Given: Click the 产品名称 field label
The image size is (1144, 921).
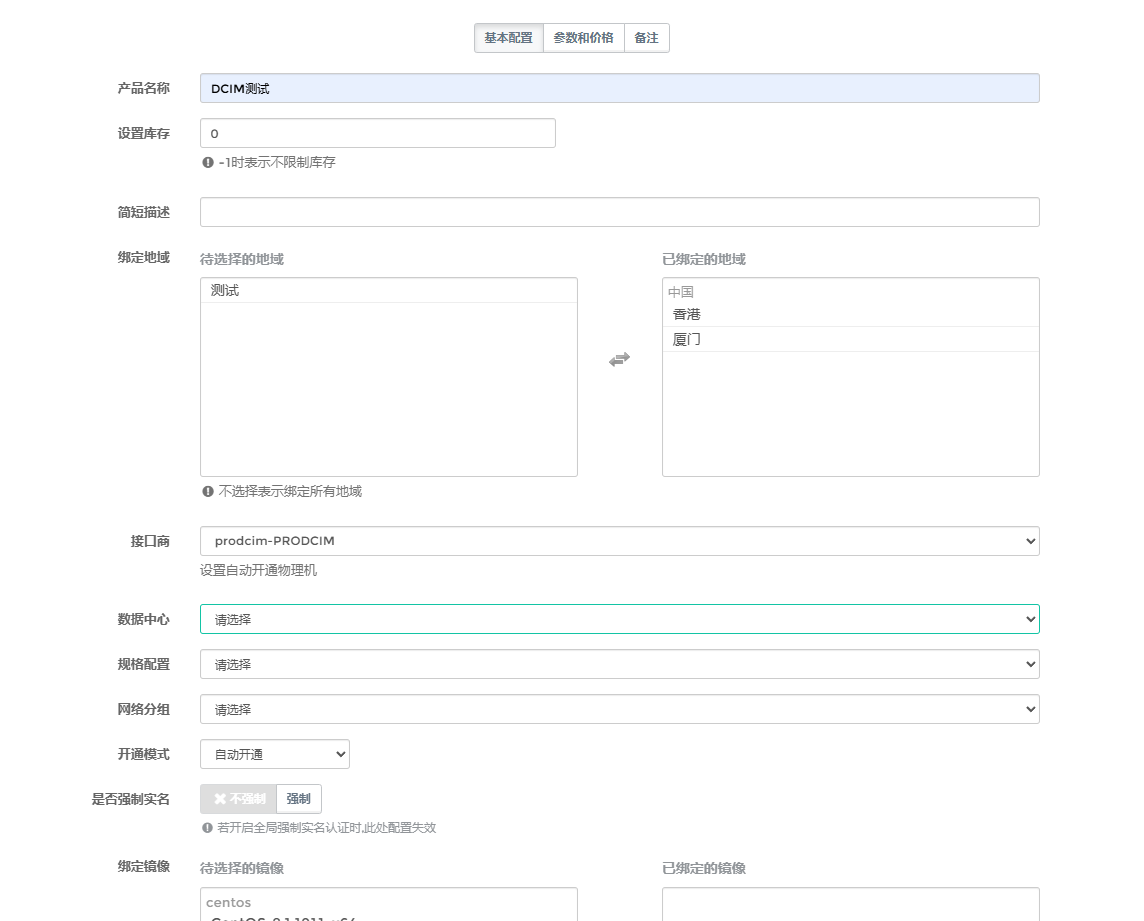Looking at the screenshot, I should coord(144,88).
